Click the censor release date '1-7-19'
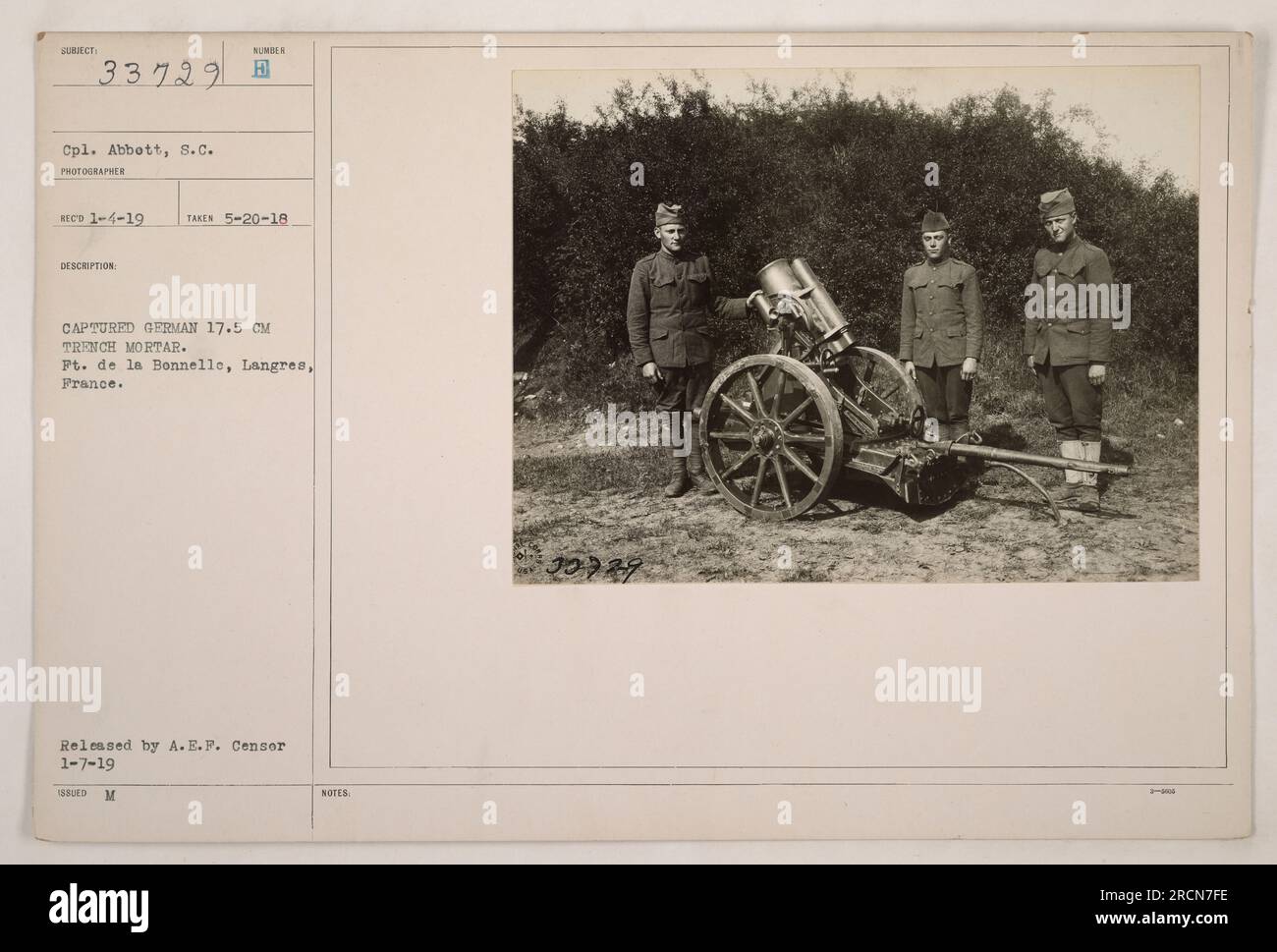Screen dimensions: 1277x952 [85, 762]
